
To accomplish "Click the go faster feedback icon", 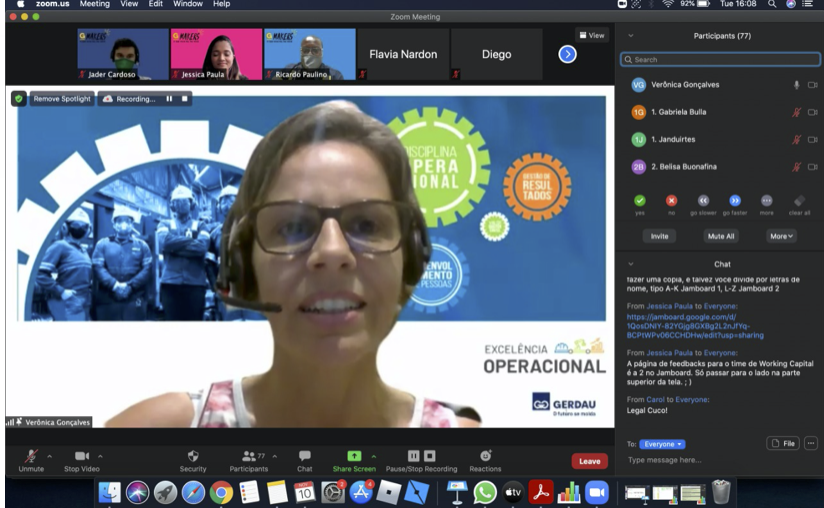I will [x=735, y=201].
